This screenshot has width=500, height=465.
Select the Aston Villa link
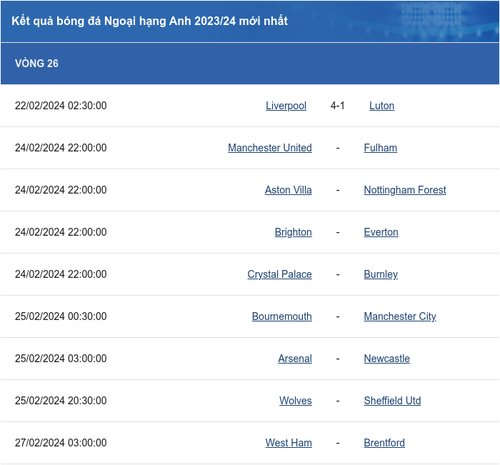[x=288, y=190]
